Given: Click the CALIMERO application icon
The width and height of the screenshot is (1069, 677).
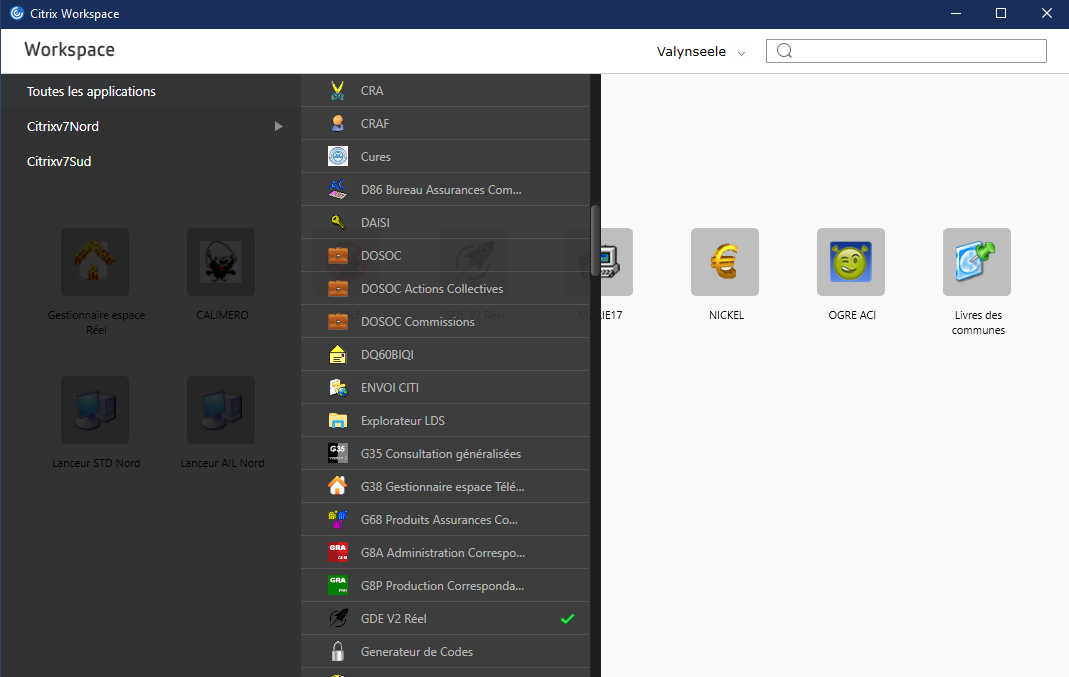Looking at the screenshot, I should click(221, 262).
